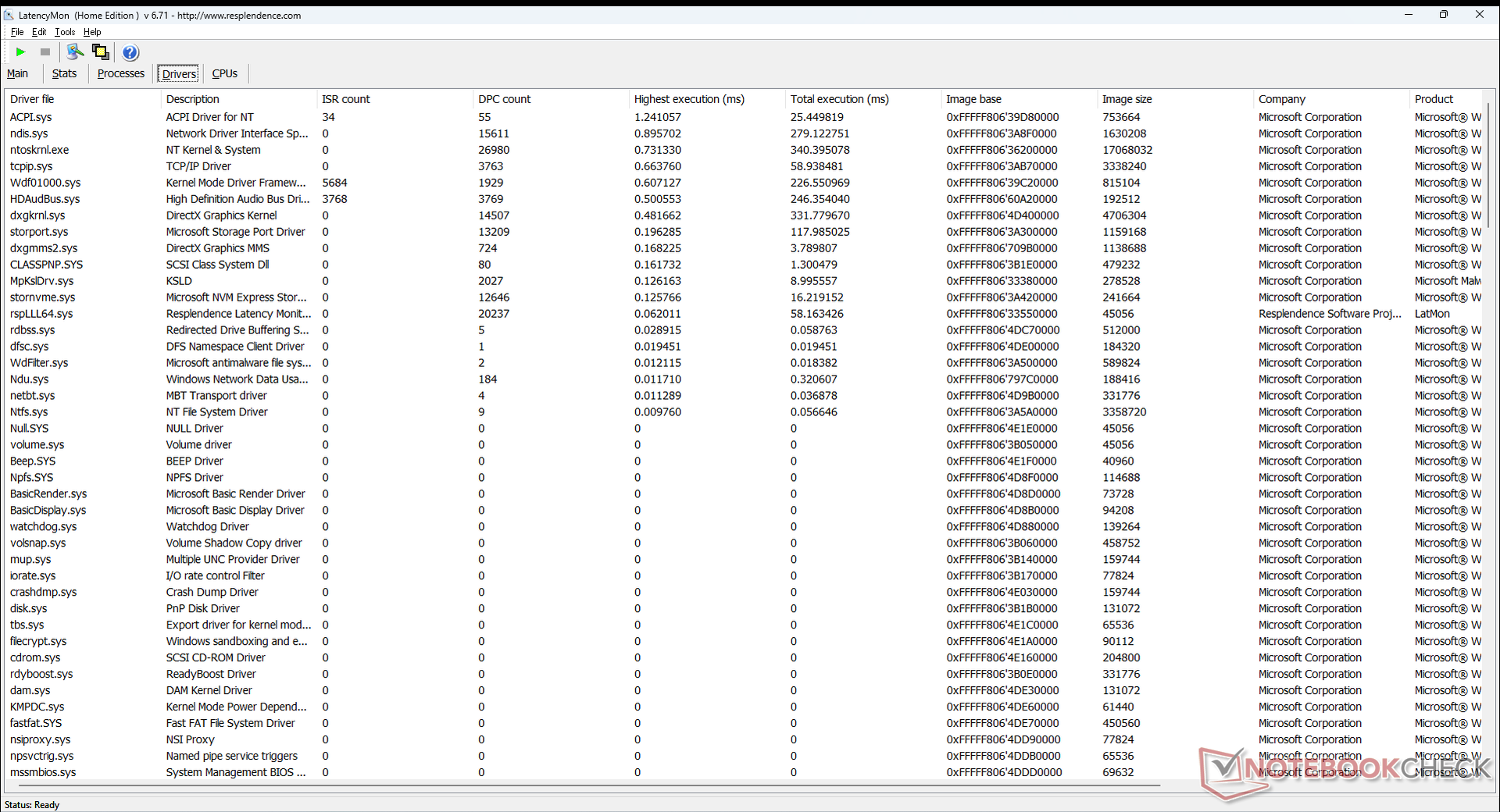
Task: Sort by the Description column header
Action: click(x=238, y=99)
